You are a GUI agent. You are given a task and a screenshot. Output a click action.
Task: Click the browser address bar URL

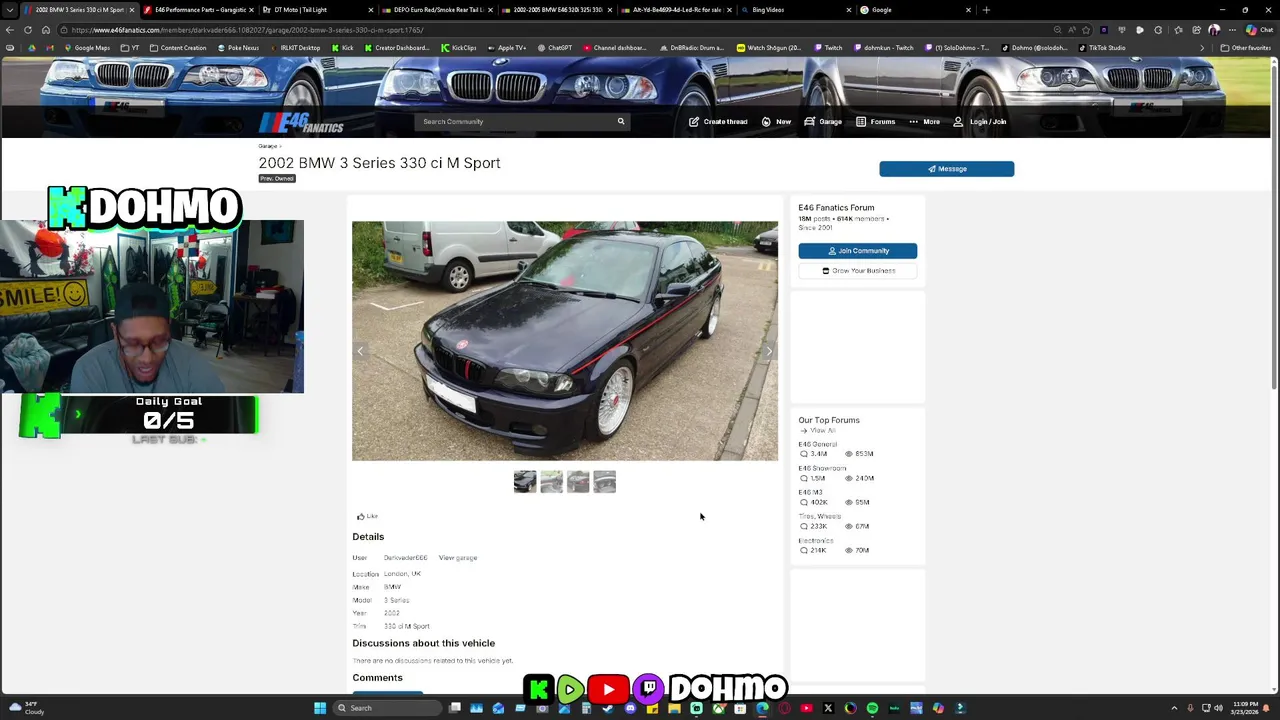pyautogui.click(x=248, y=30)
